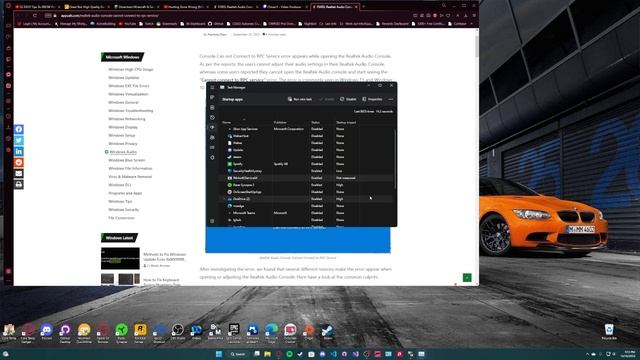Viewport: 640px width, 360px height.
Task: Sort startup list by Publisher column
Action: pyautogui.click(x=280, y=122)
